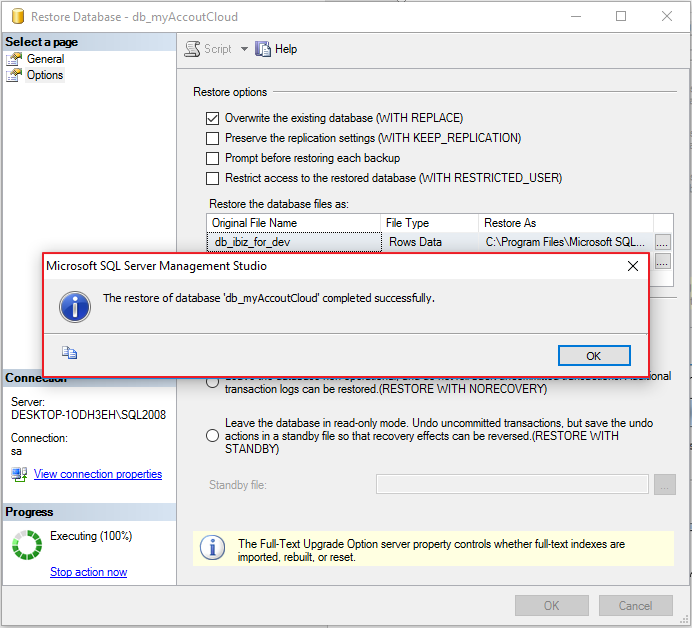Image resolution: width=692 pixels, height=628 pixels.
Task: Minimize the Restore Database window
Action: pos(575,16)
